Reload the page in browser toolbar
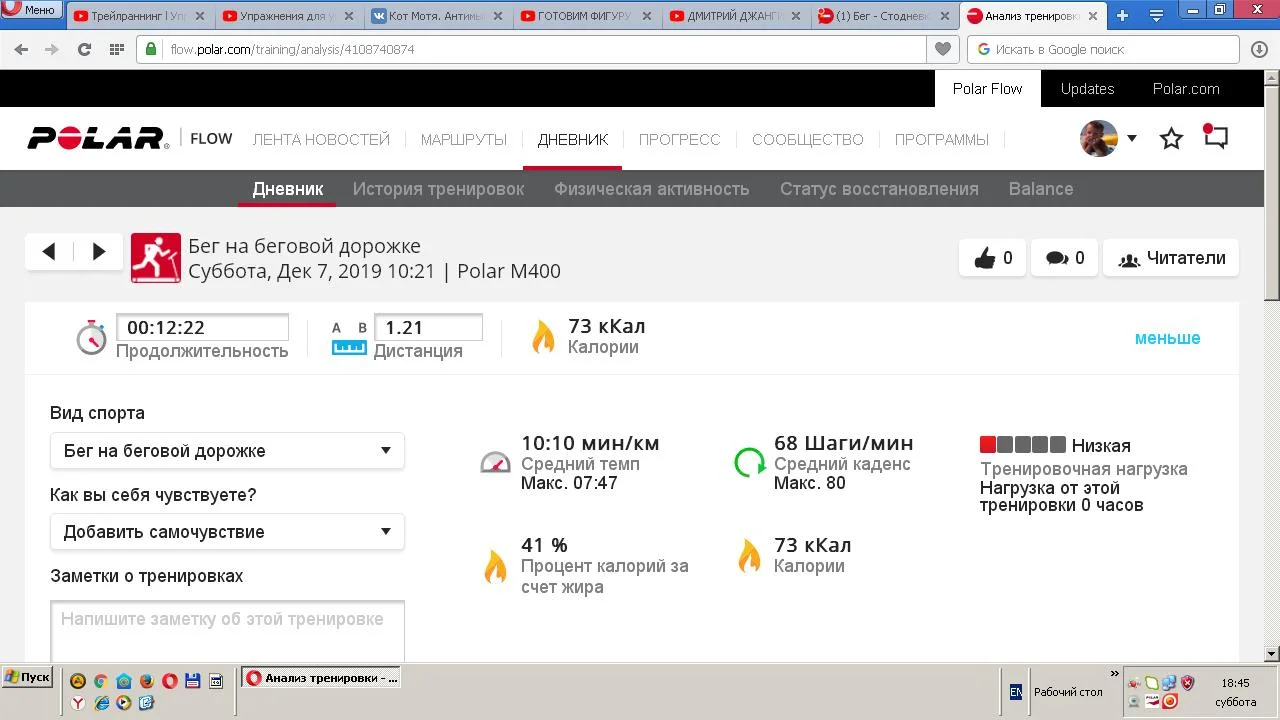The height and width of the screenshot is (720, 1280). (x=84, y=49)
